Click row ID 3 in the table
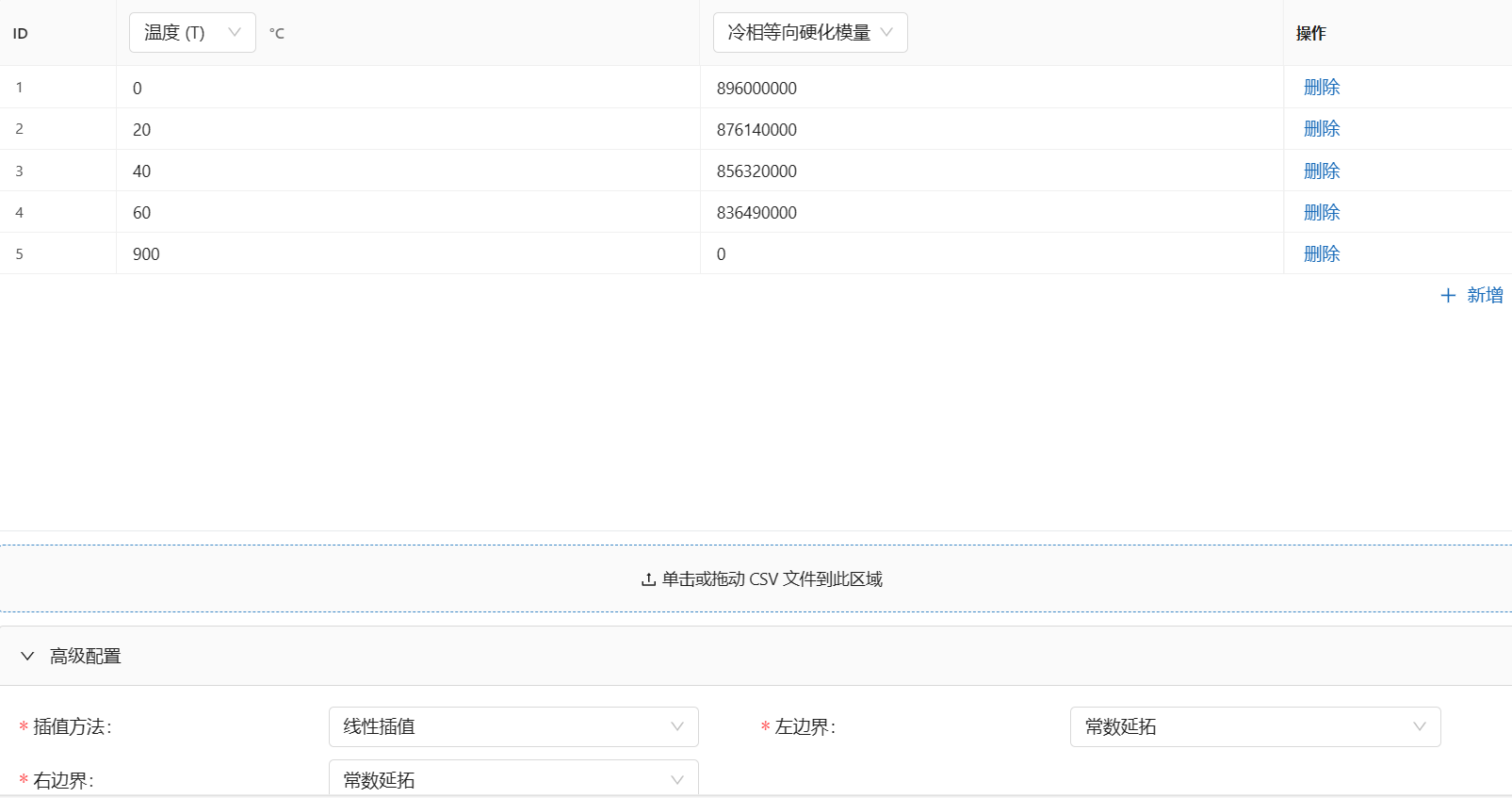Screen dimensions: 1512x798 pyautogui.click(x=19, y=171)
